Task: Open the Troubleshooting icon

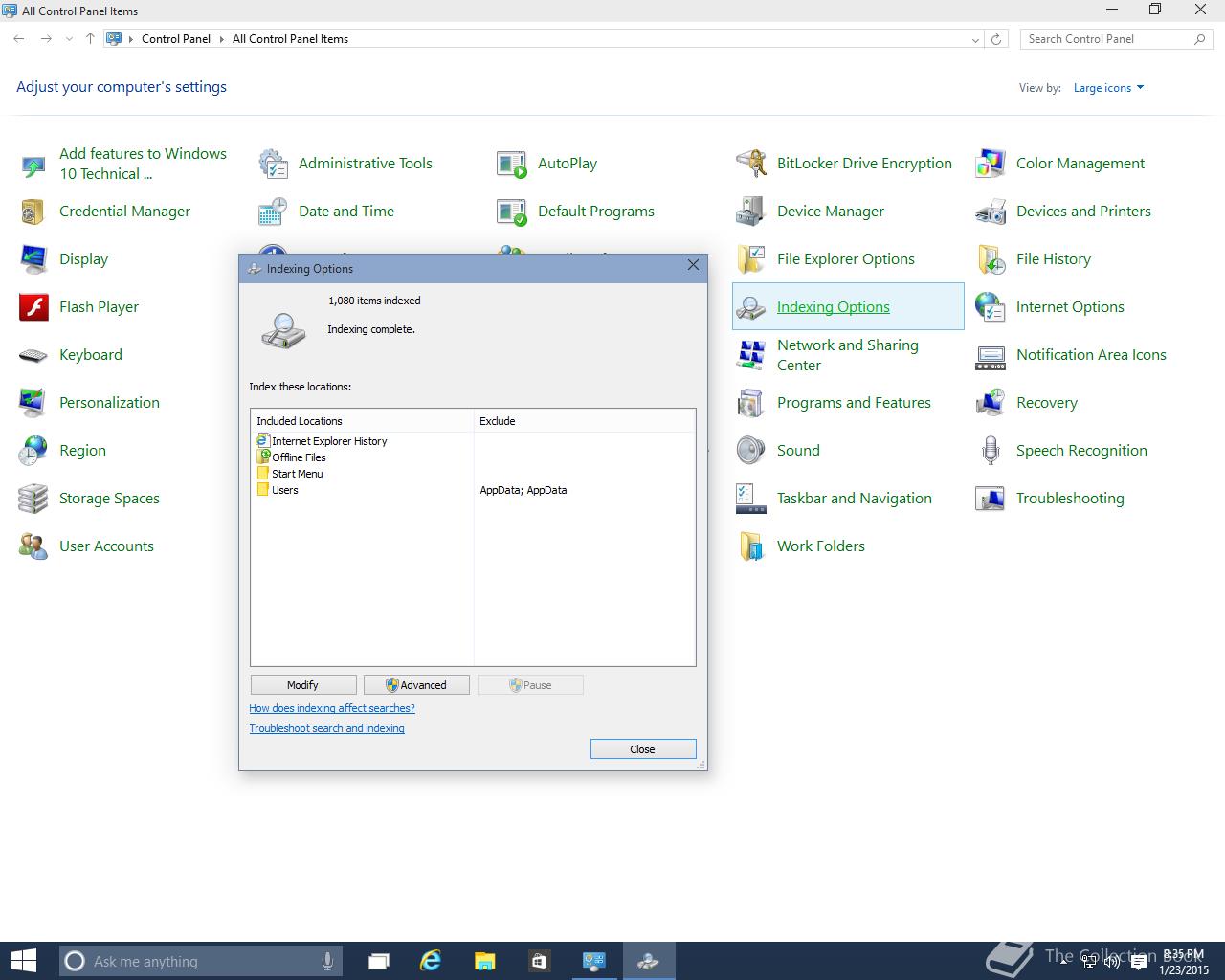Action: tap(991, 499)
